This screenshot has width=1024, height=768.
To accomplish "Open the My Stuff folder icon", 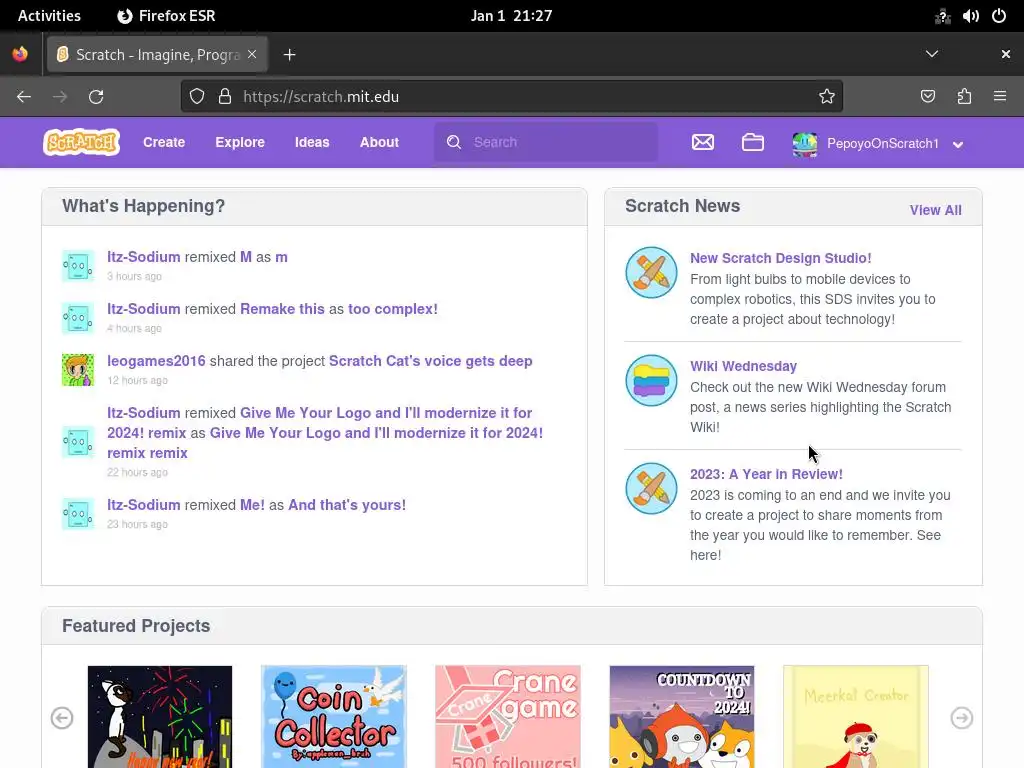I will coord(752,142).
